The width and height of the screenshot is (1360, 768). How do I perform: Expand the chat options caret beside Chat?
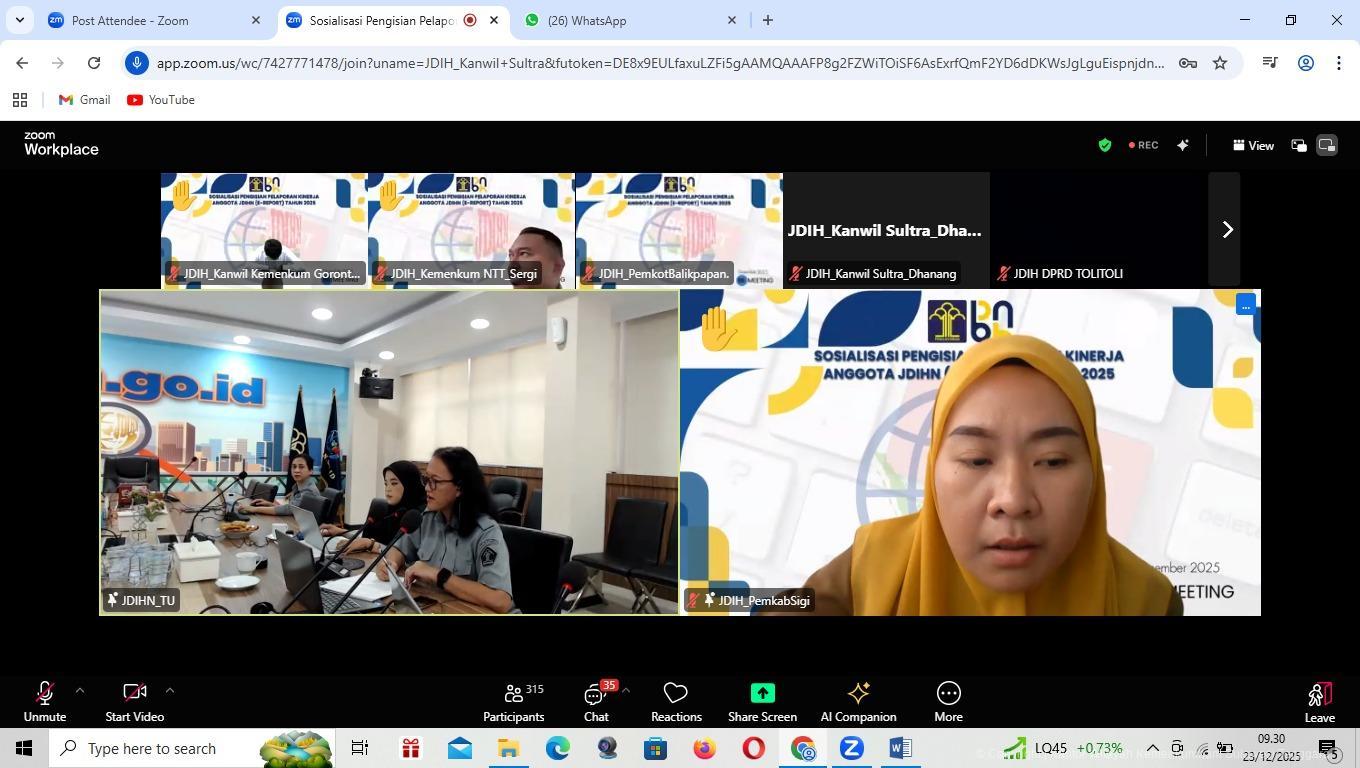(626, 690)
